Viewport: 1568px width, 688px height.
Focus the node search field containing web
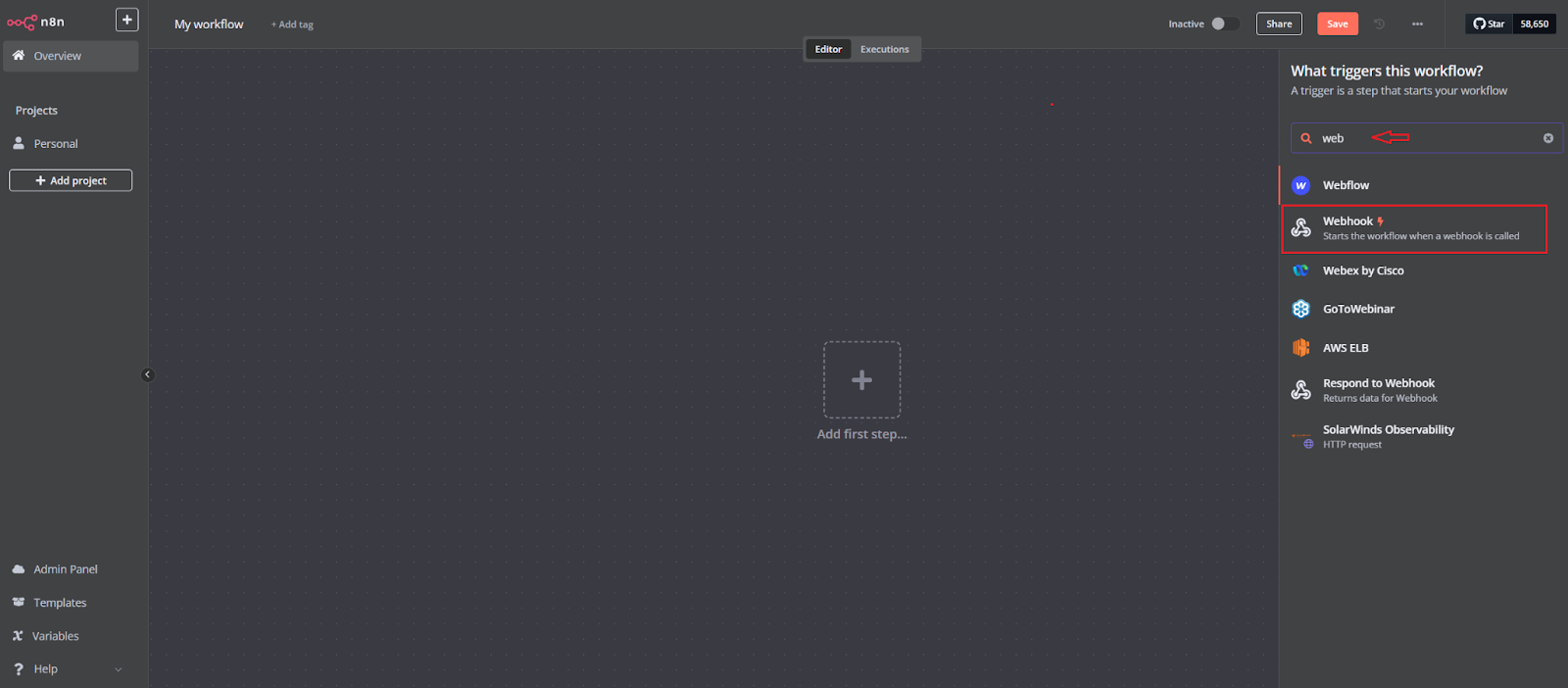1426,138
